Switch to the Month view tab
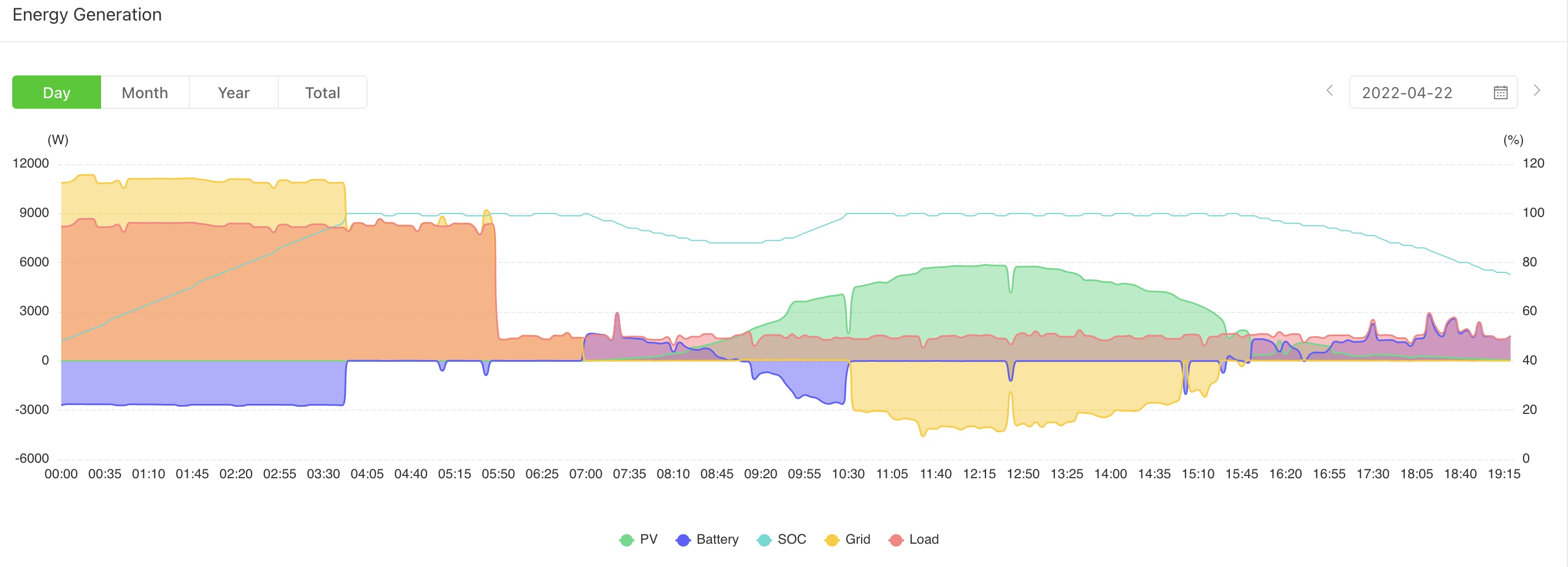This screenshot has width=1568, height=567. point(145,93)
